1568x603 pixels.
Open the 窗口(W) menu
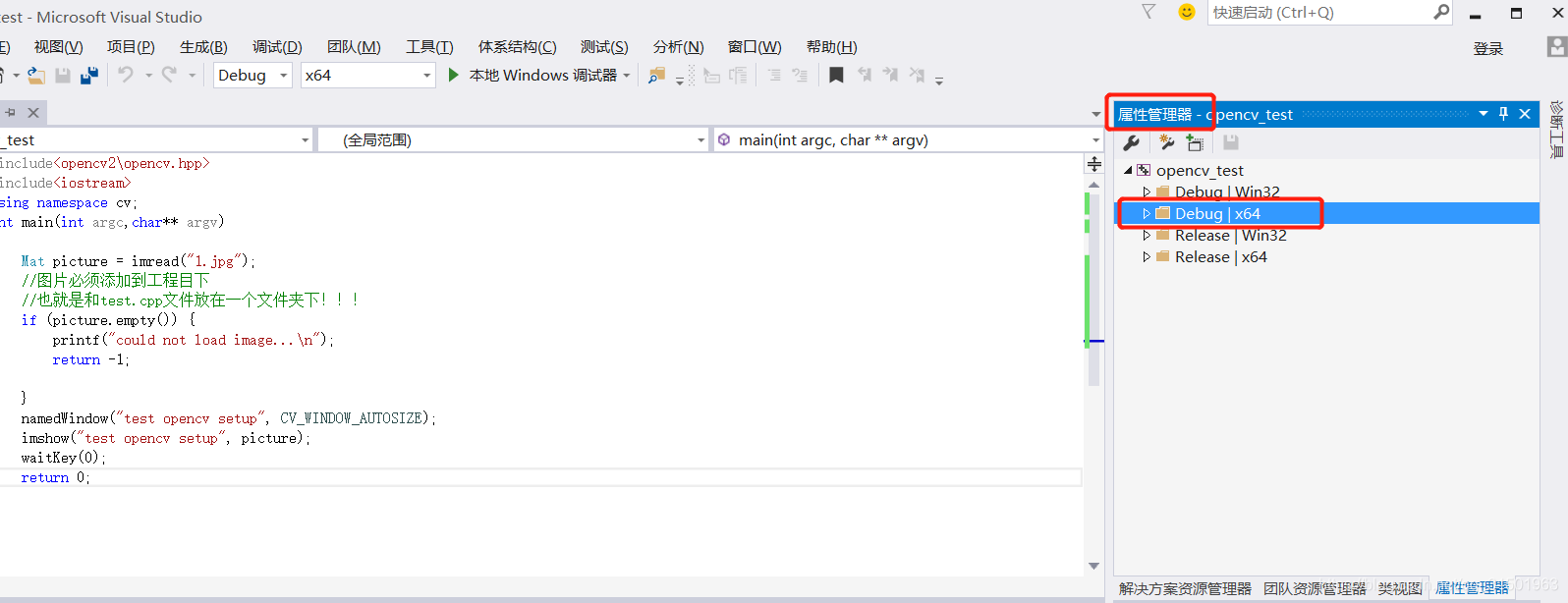755,47
